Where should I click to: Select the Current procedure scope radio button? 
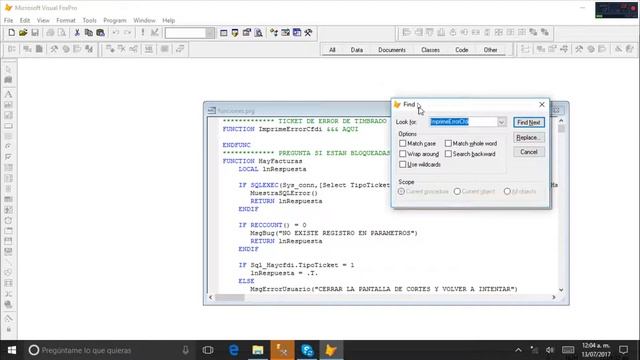[402, 191]
